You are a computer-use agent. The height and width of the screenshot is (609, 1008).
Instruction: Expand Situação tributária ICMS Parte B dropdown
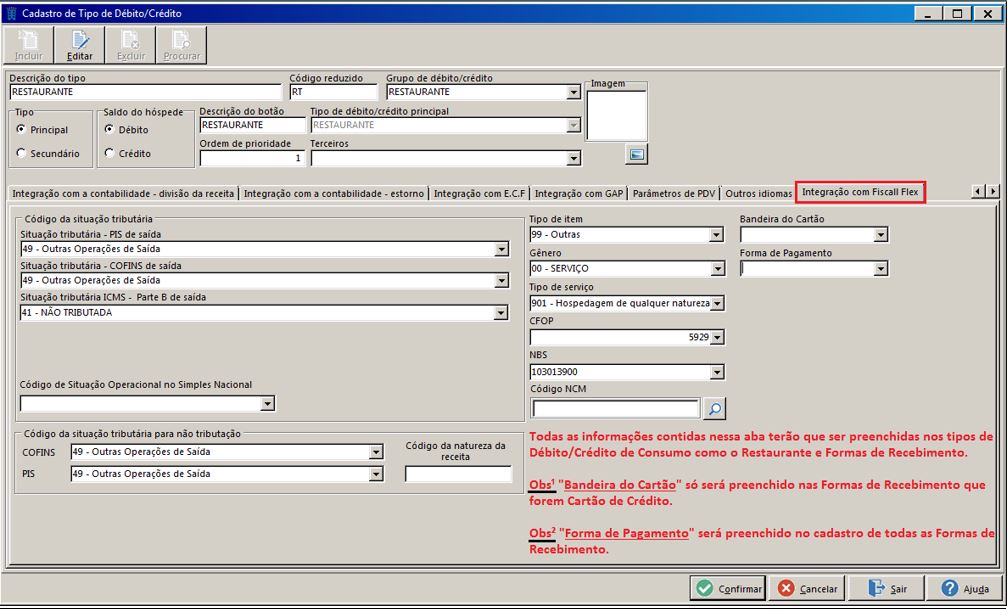click(501, 313)
